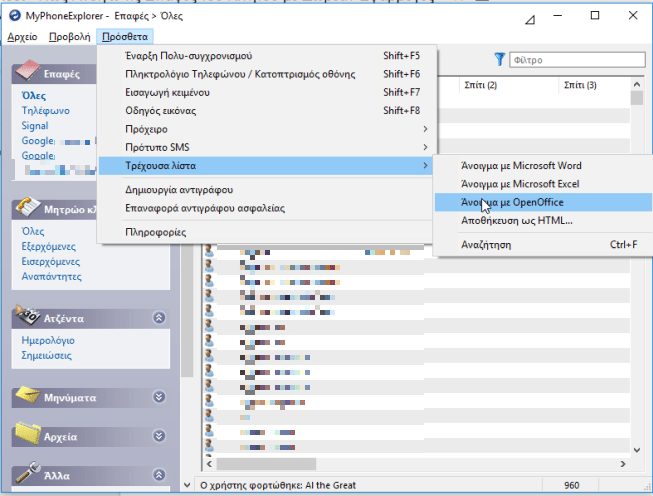Expand the Τρέχουσα λίστα submenu
Image resolution: width=653 pixels, height=496 pixels.
tap(267, 166)
